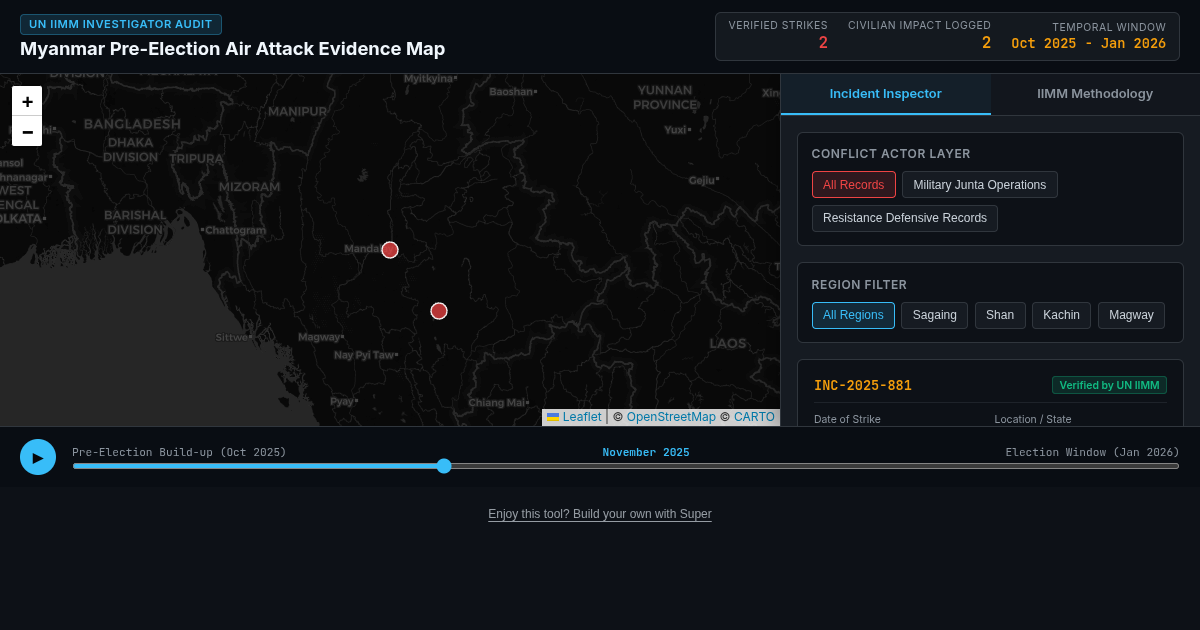This screenshot has width=1200, height=630.
Task: Filter region to Shan
Action: pyautogui.click(x=1000, y=315)
